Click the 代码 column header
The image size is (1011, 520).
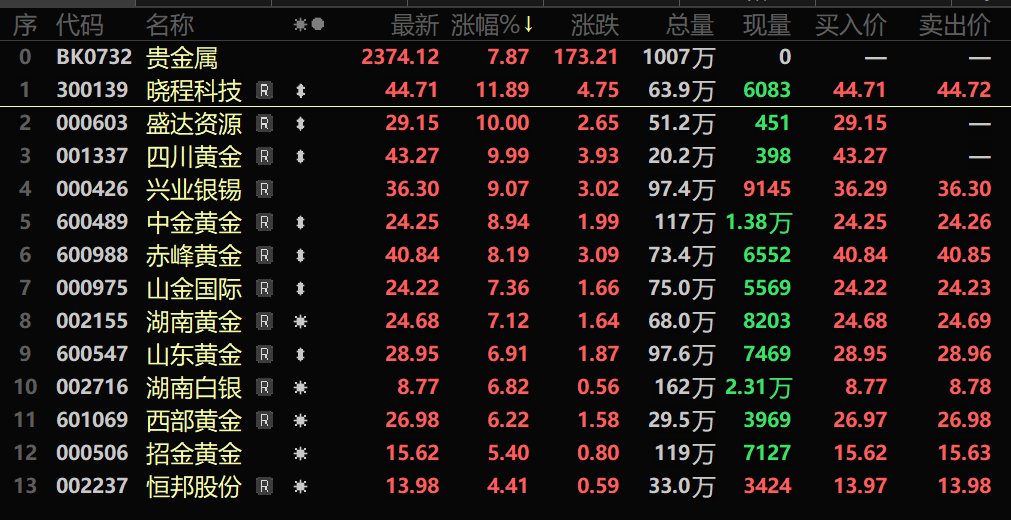79,25
